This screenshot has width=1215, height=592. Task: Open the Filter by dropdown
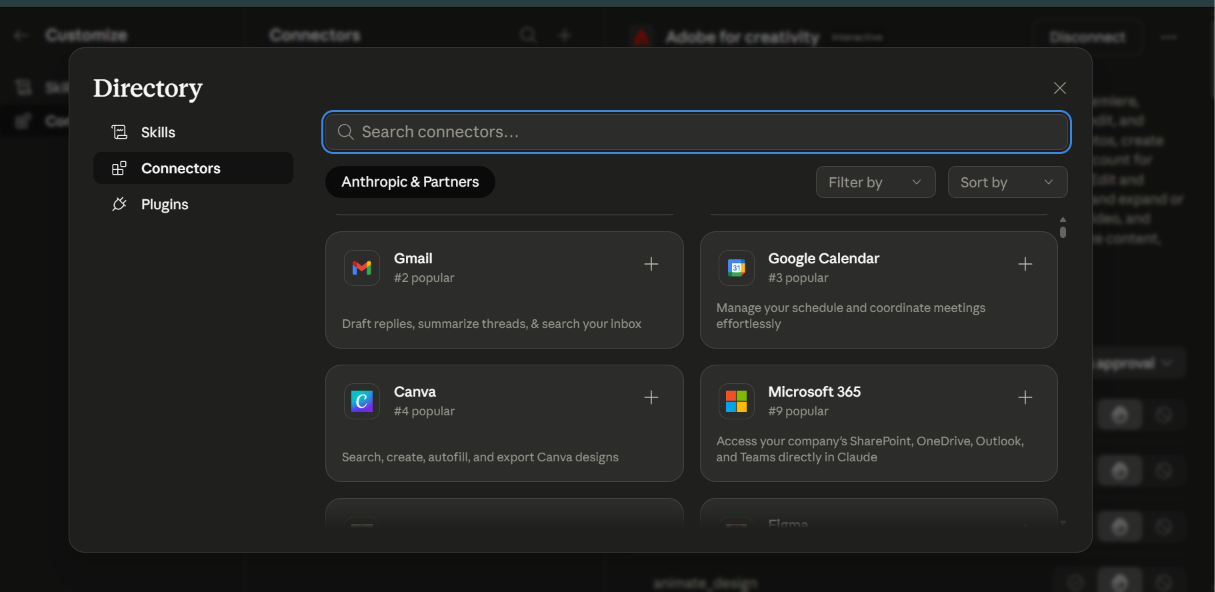[876, 182]
